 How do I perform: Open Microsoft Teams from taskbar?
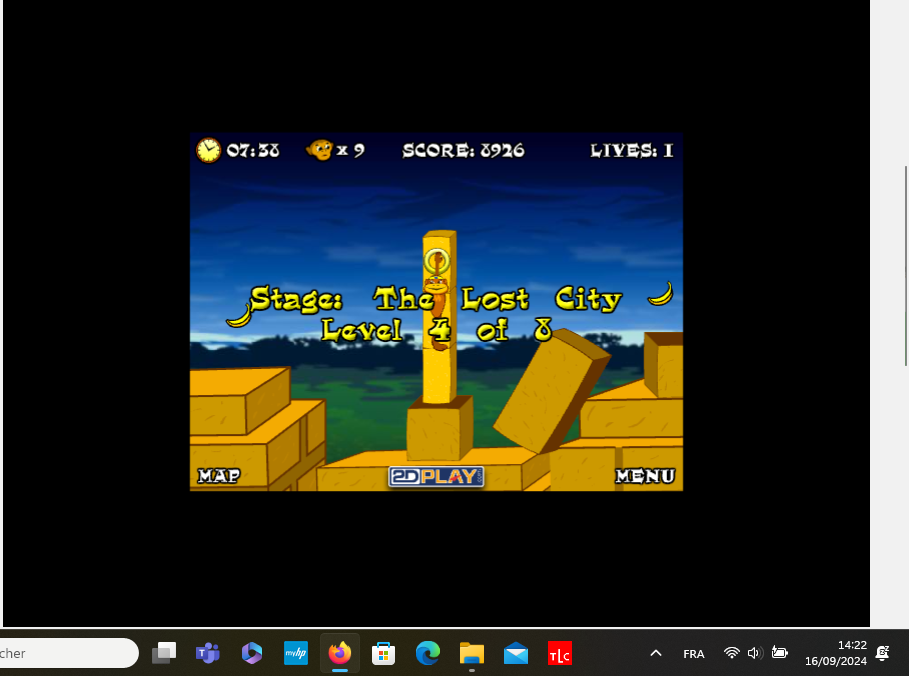point(208,653)
